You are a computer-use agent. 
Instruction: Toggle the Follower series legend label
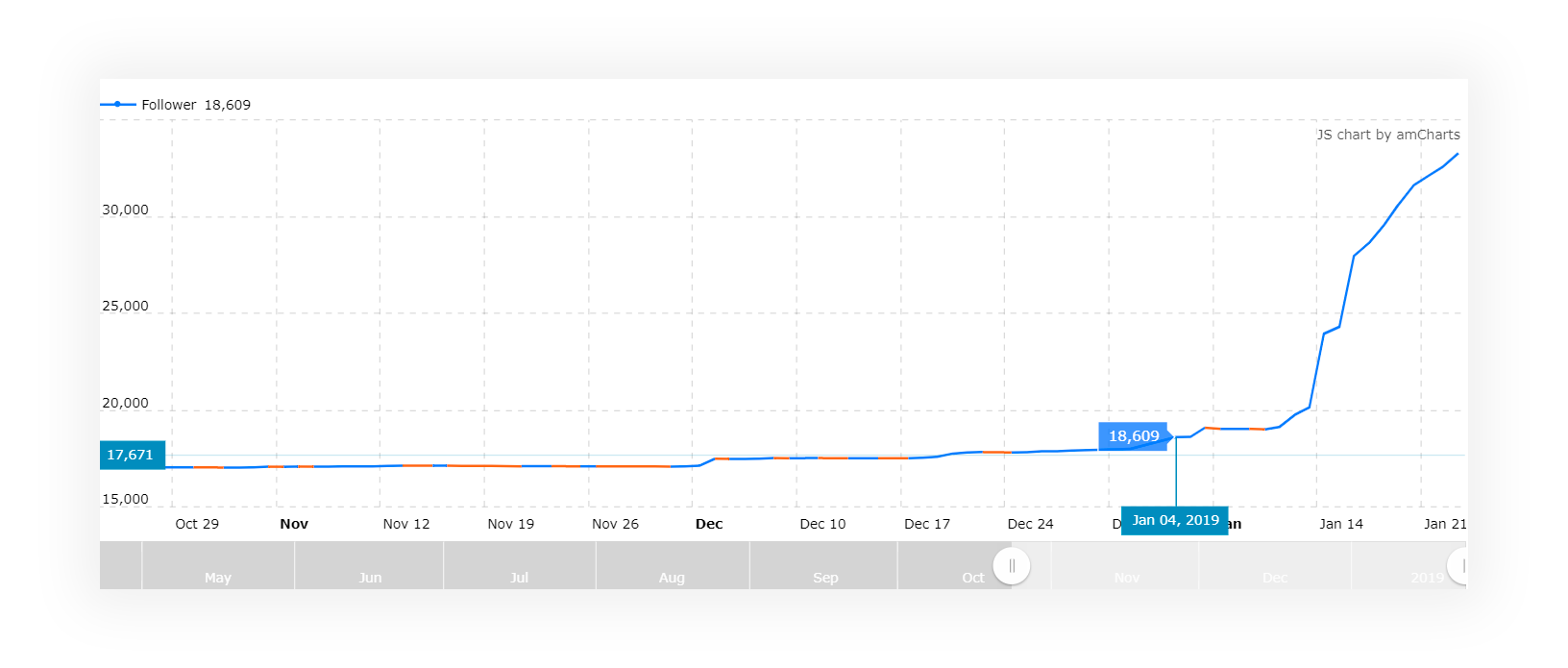pyautogui.click(x=169, y=105)
